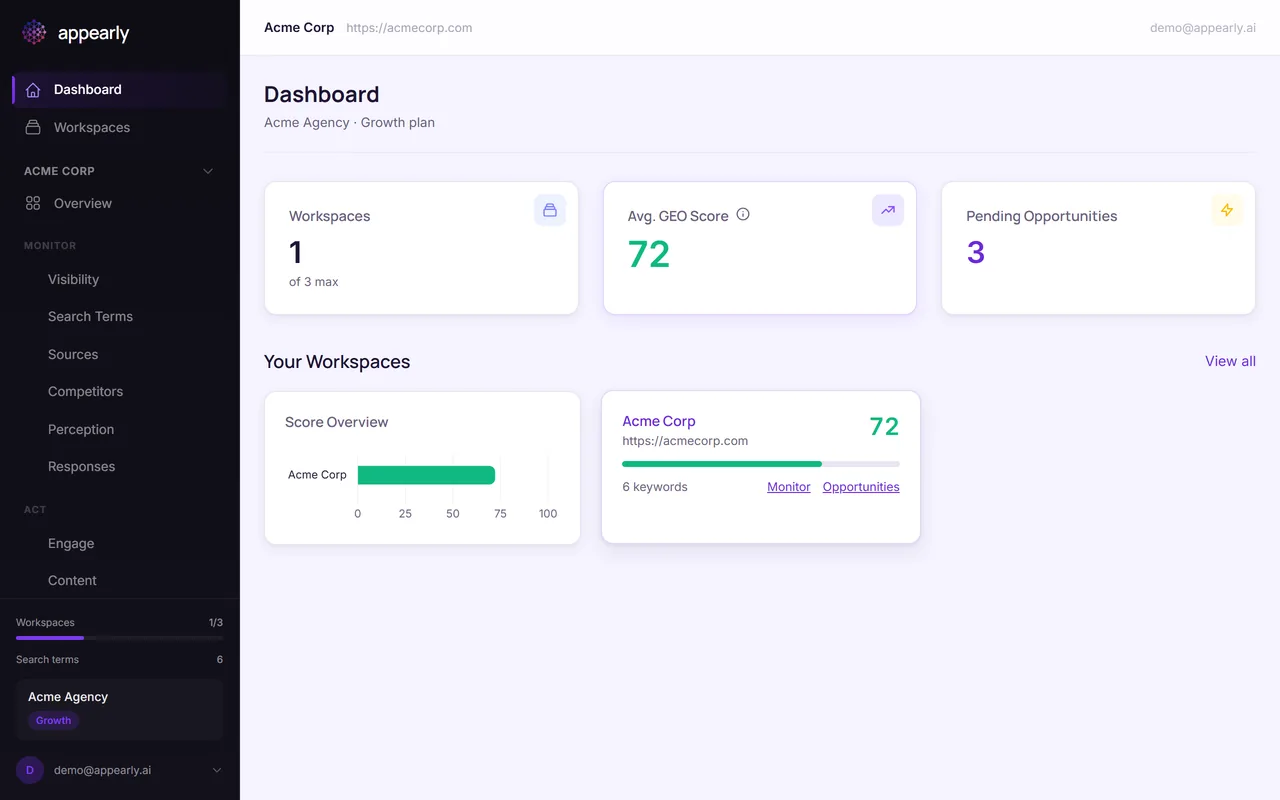Click the Workspaces briefcase icon in sidebar

[x=34, y=127]
